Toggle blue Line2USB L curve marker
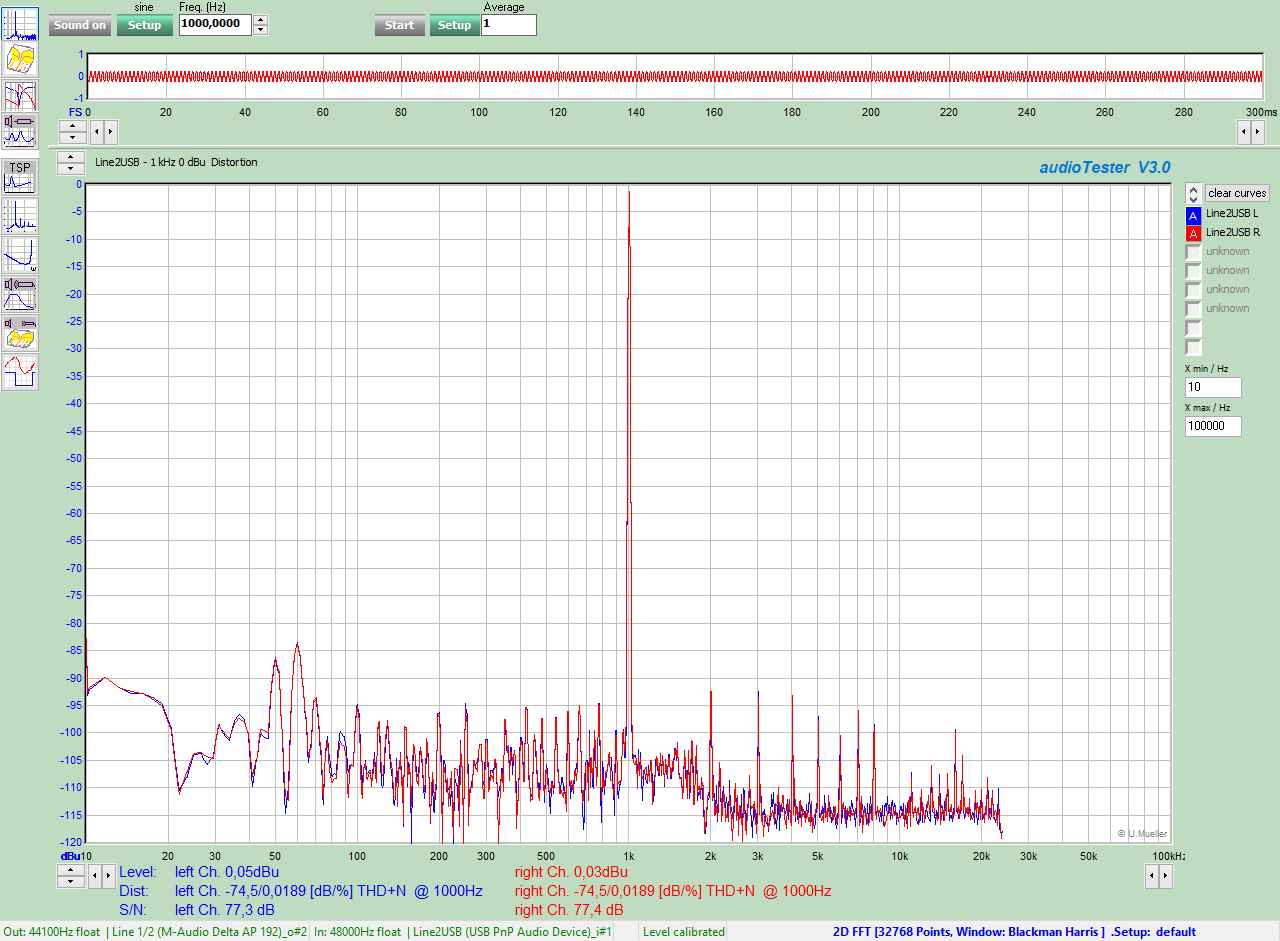This screenshot has height=941, width=1280. coord(1193,214)
